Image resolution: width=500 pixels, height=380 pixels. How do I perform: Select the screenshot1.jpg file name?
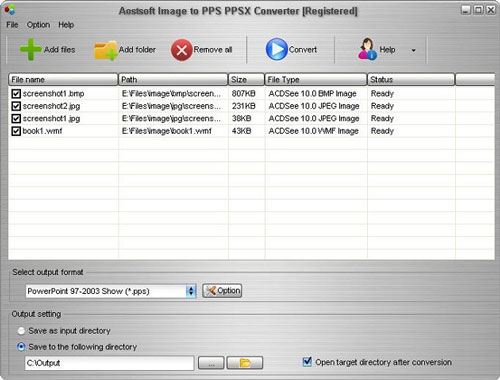point(51,119)
